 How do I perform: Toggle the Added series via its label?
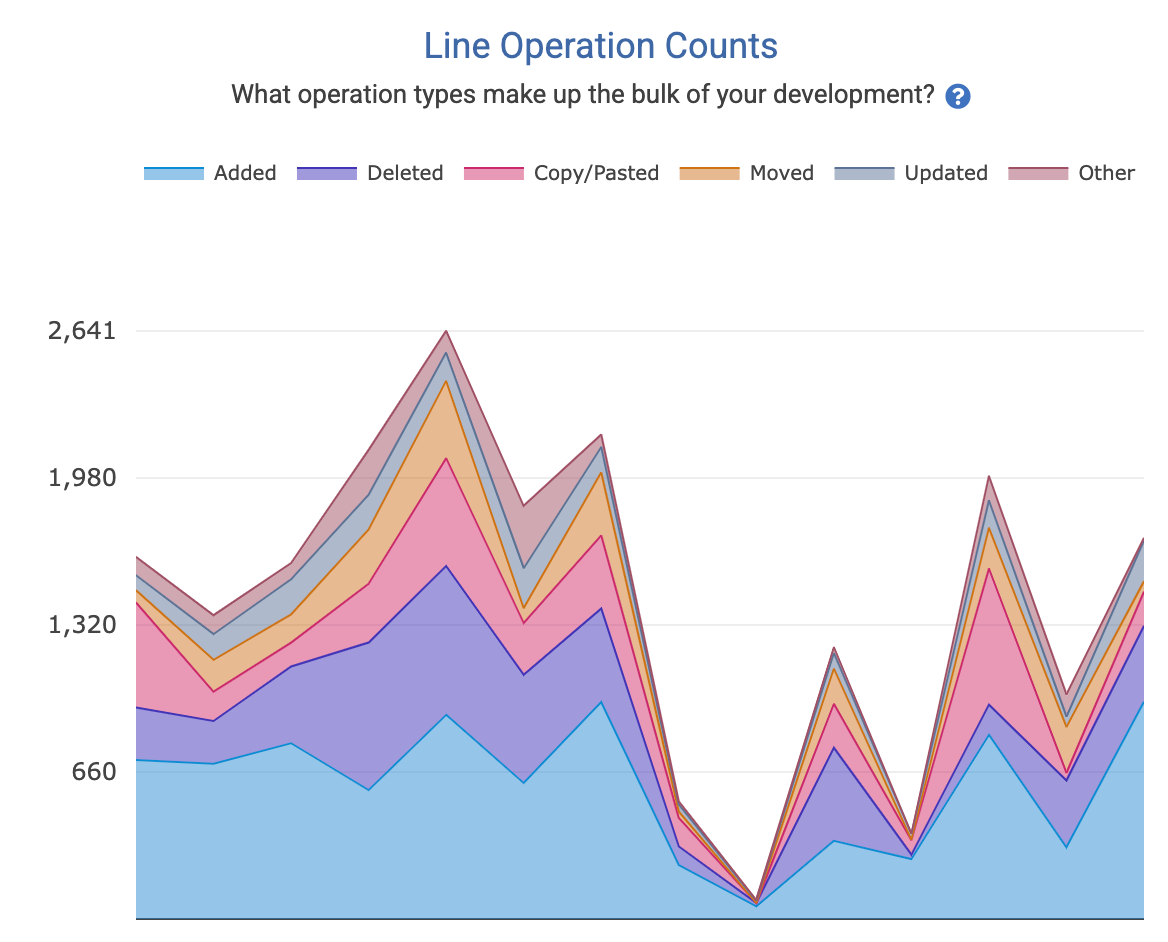click(x=245, y=173)
